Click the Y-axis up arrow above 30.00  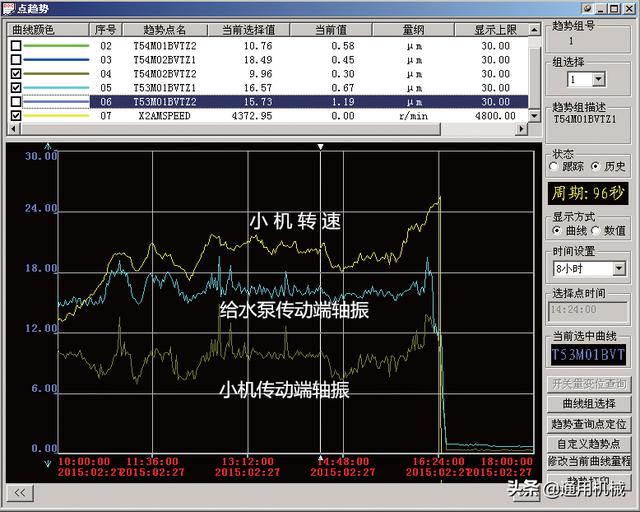tap(46, 146)
